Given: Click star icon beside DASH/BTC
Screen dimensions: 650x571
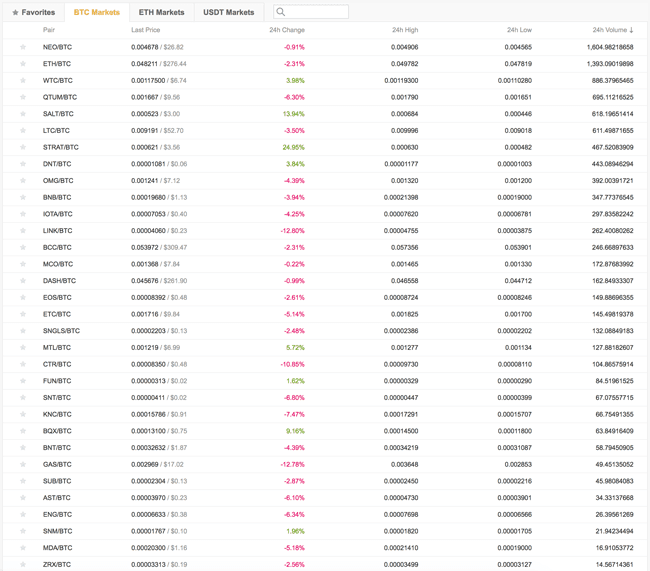Looking at the screenshot, I should (23, 281).
